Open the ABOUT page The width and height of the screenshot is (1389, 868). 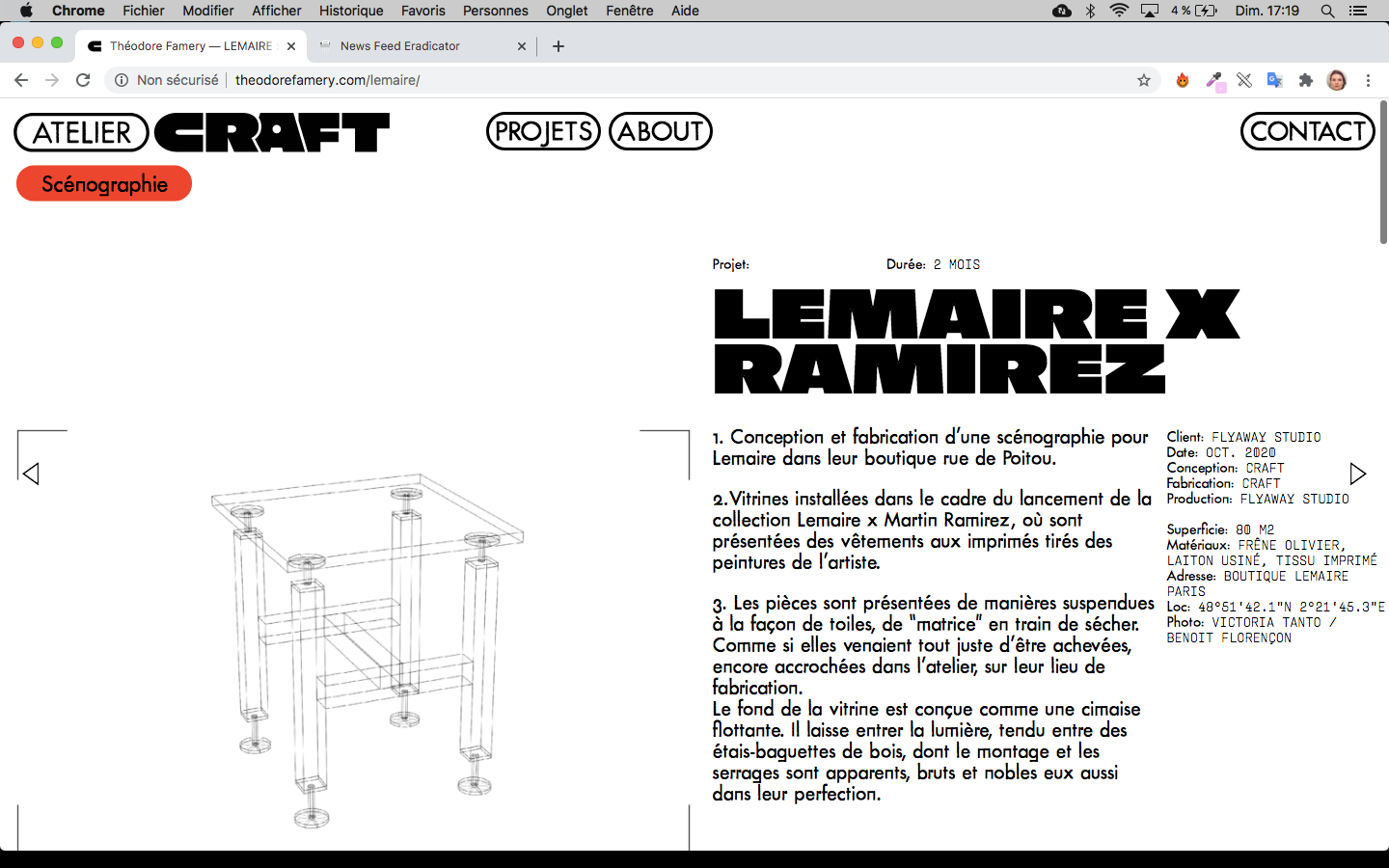[x=661, y=131]
